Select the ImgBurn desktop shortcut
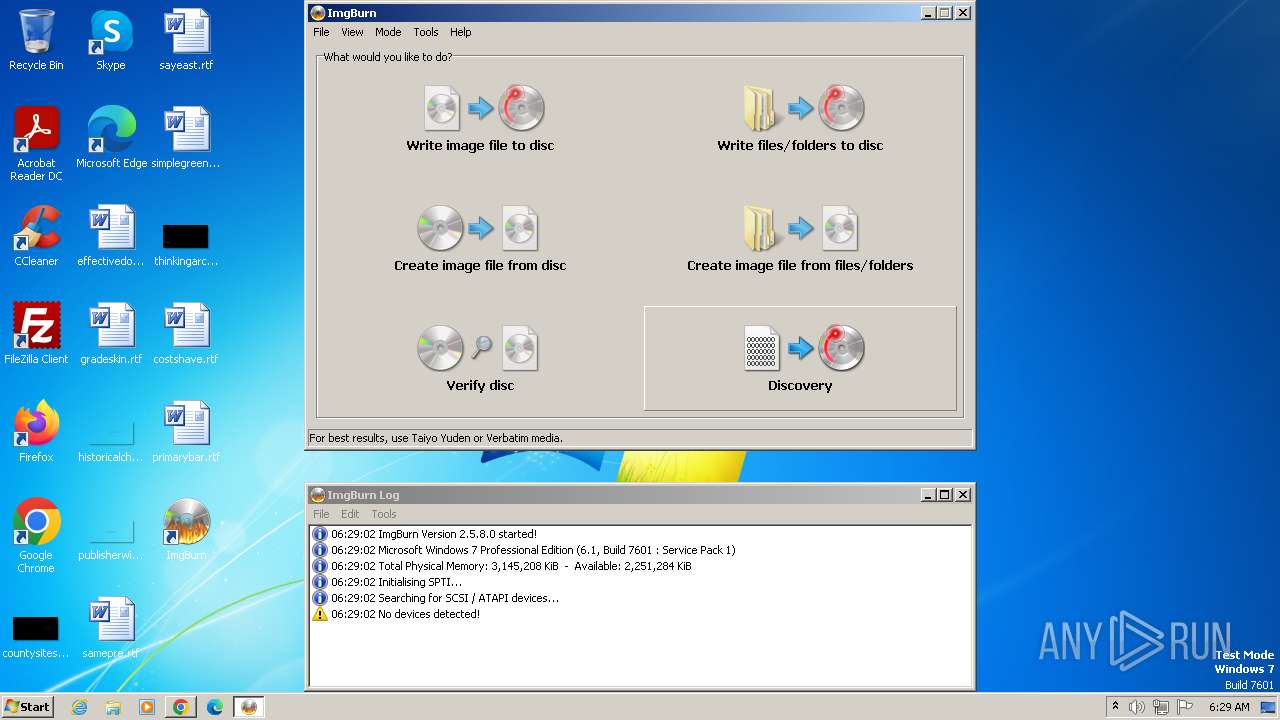 (186, 530)
